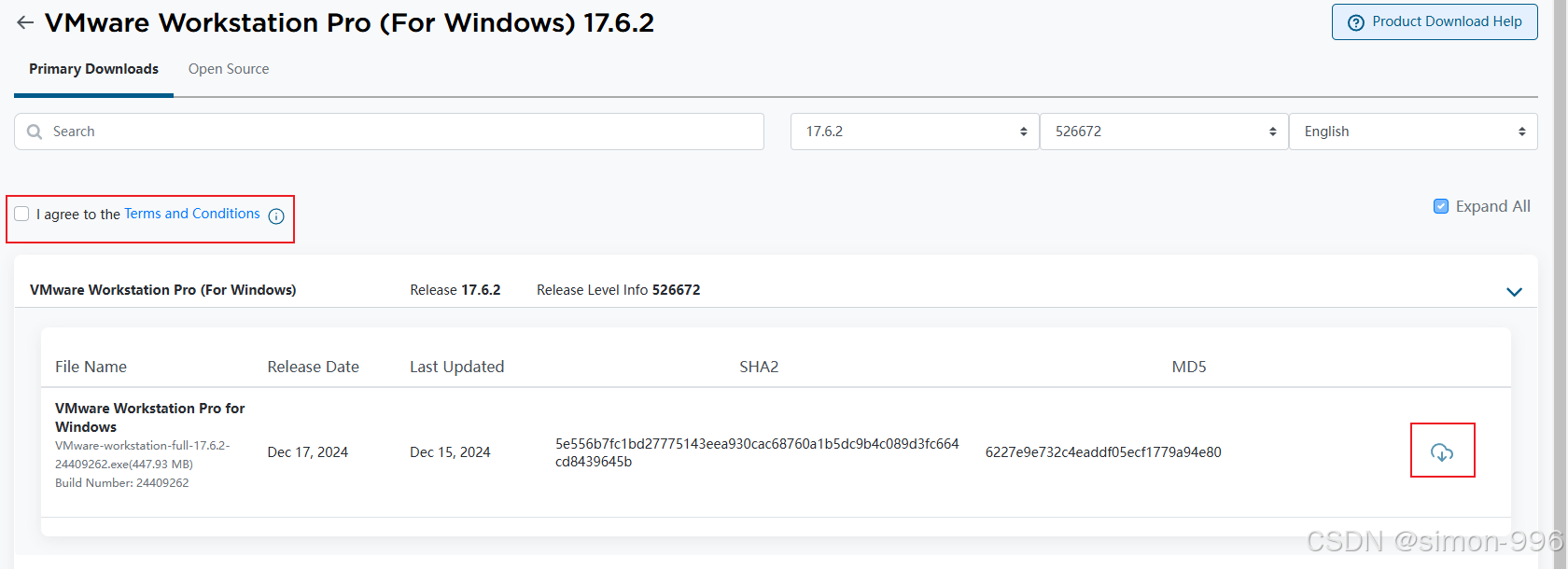This screenshot has width=1568, height=569.
Task: Click the file title VMware Workstation Pro for Windows
Action: [x=149, y=417]
